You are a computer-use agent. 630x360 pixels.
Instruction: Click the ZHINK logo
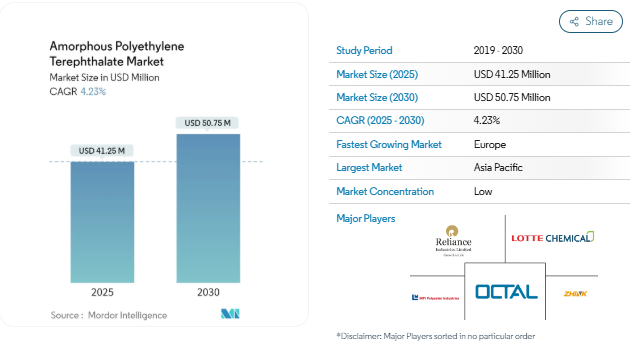click(x=575, y=294)
